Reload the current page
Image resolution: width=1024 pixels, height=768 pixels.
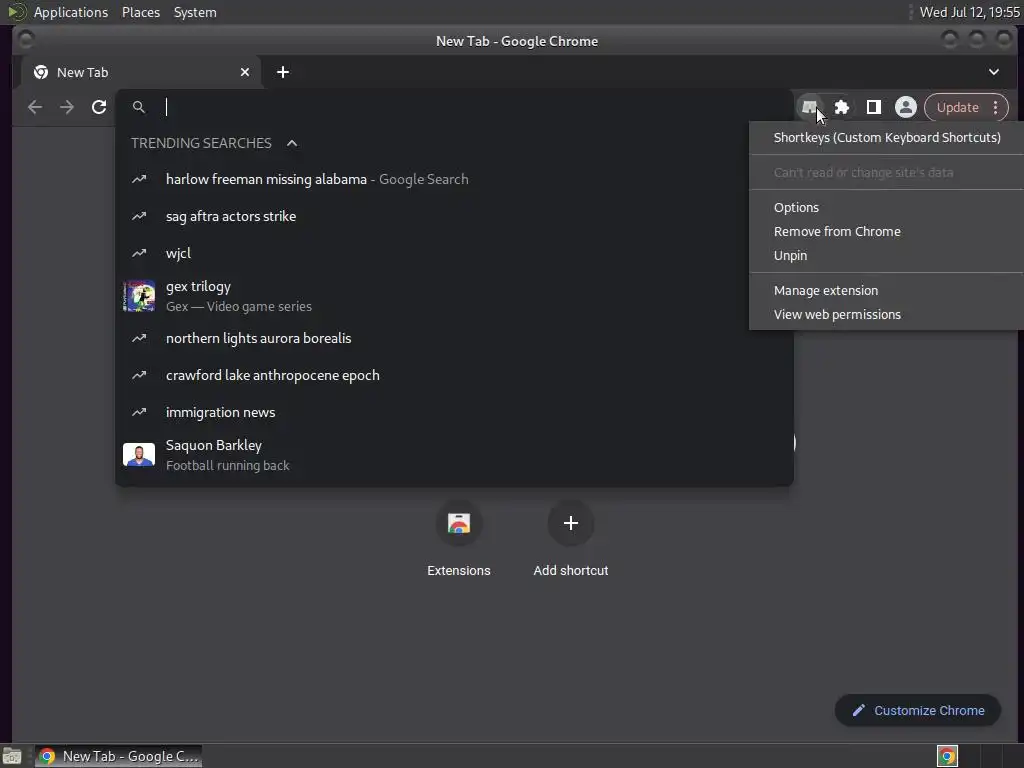99,107
